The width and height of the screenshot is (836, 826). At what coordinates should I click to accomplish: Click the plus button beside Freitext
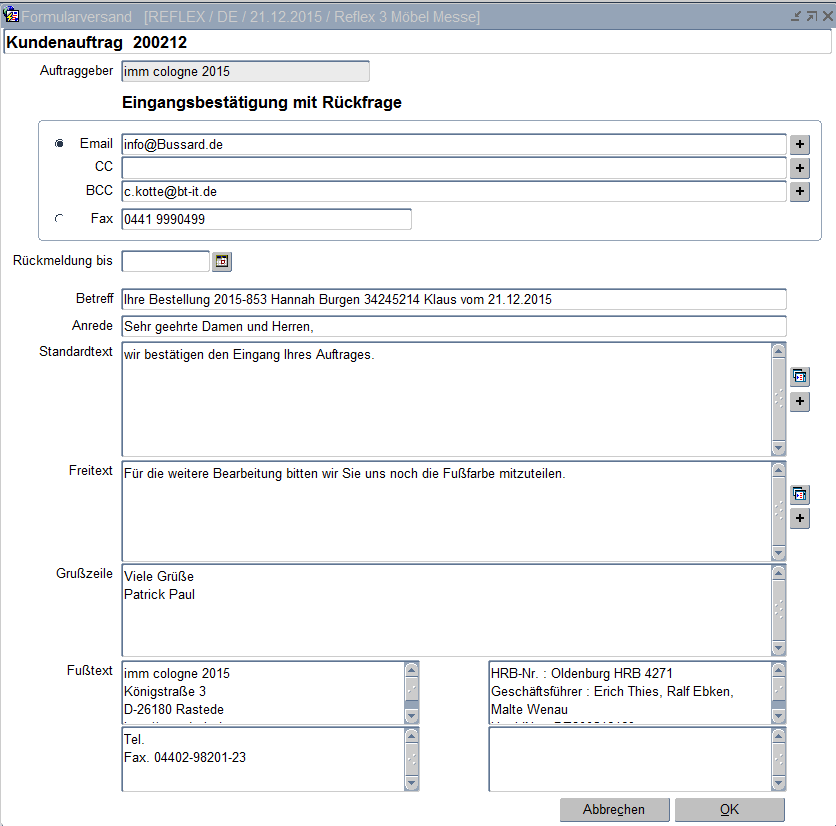point(800,518)
